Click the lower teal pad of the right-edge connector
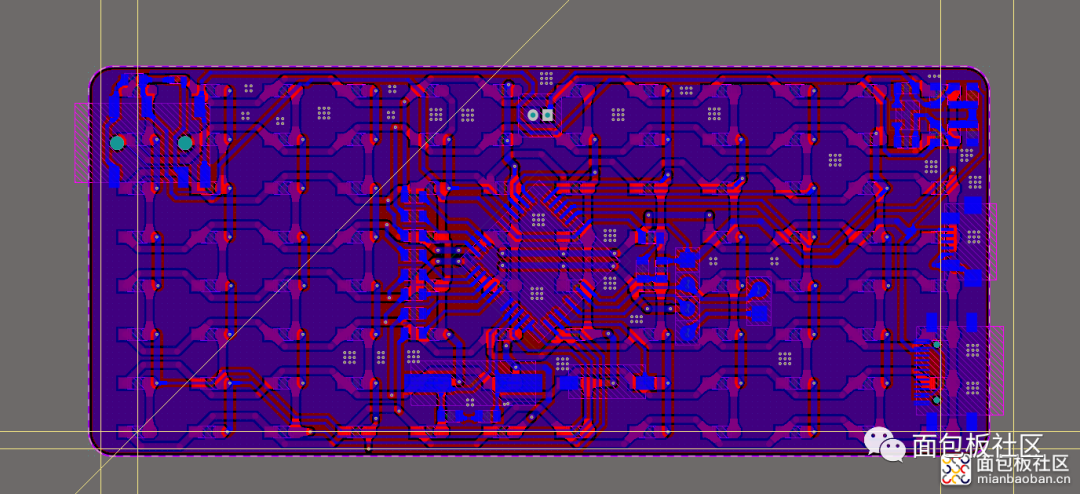This screenshot has height=494, width=1080. click(936, 400)
